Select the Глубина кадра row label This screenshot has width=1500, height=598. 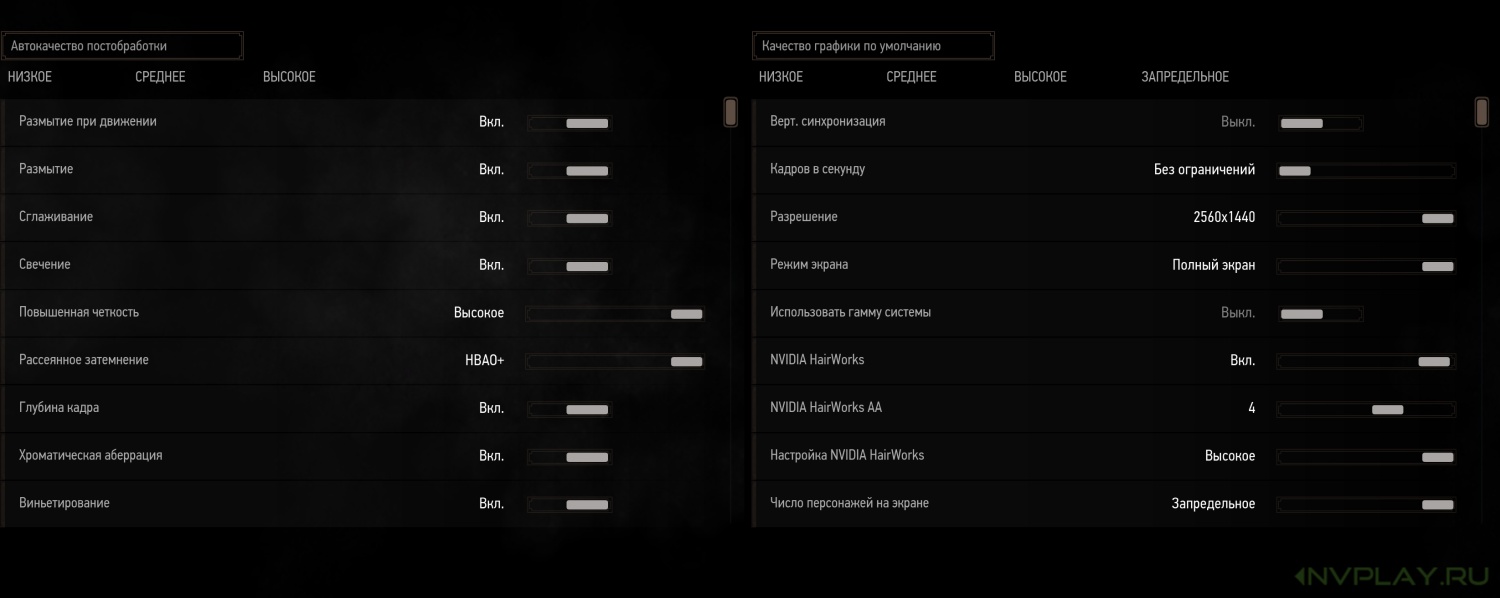point(59,408)
